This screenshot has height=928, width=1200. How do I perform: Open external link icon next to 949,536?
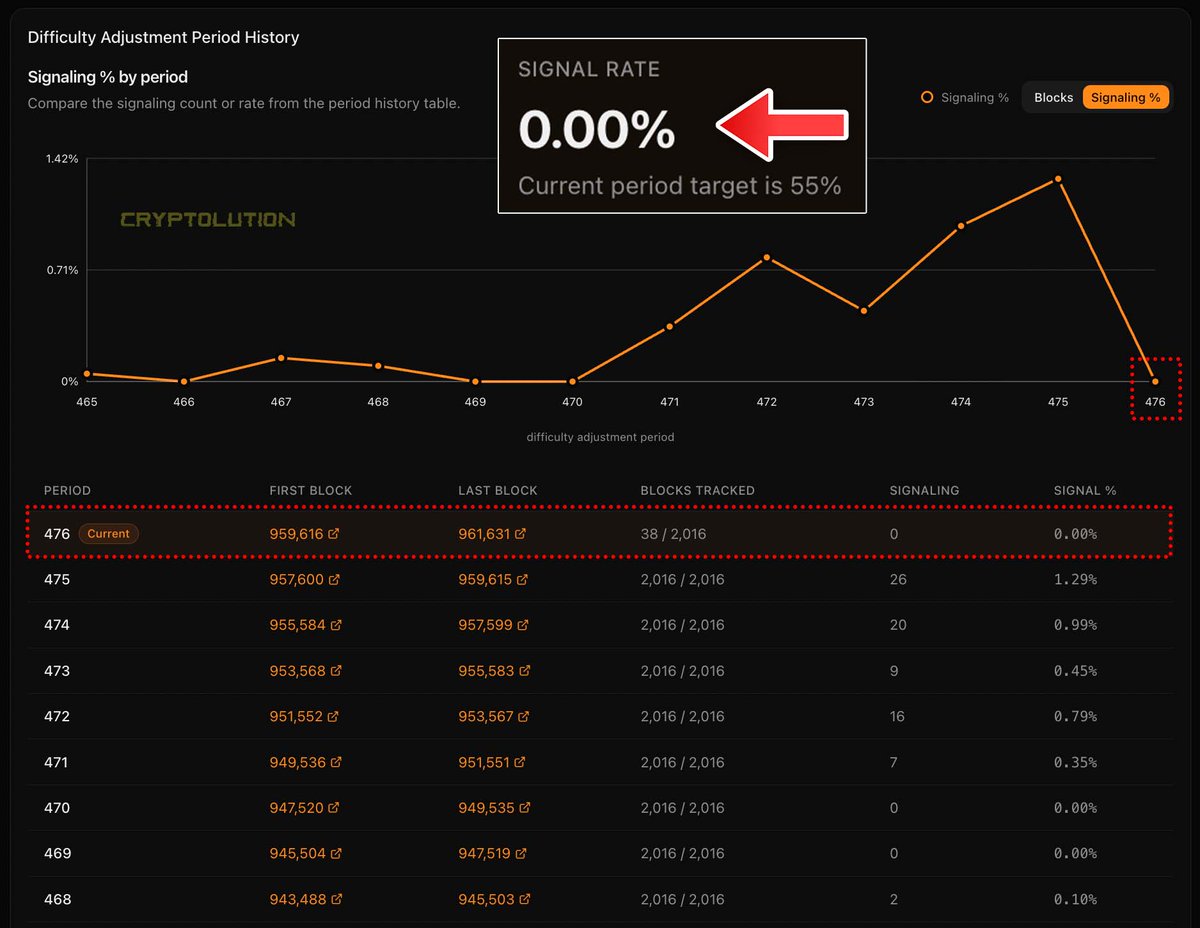pyautogui.click(x=336, y=762)
